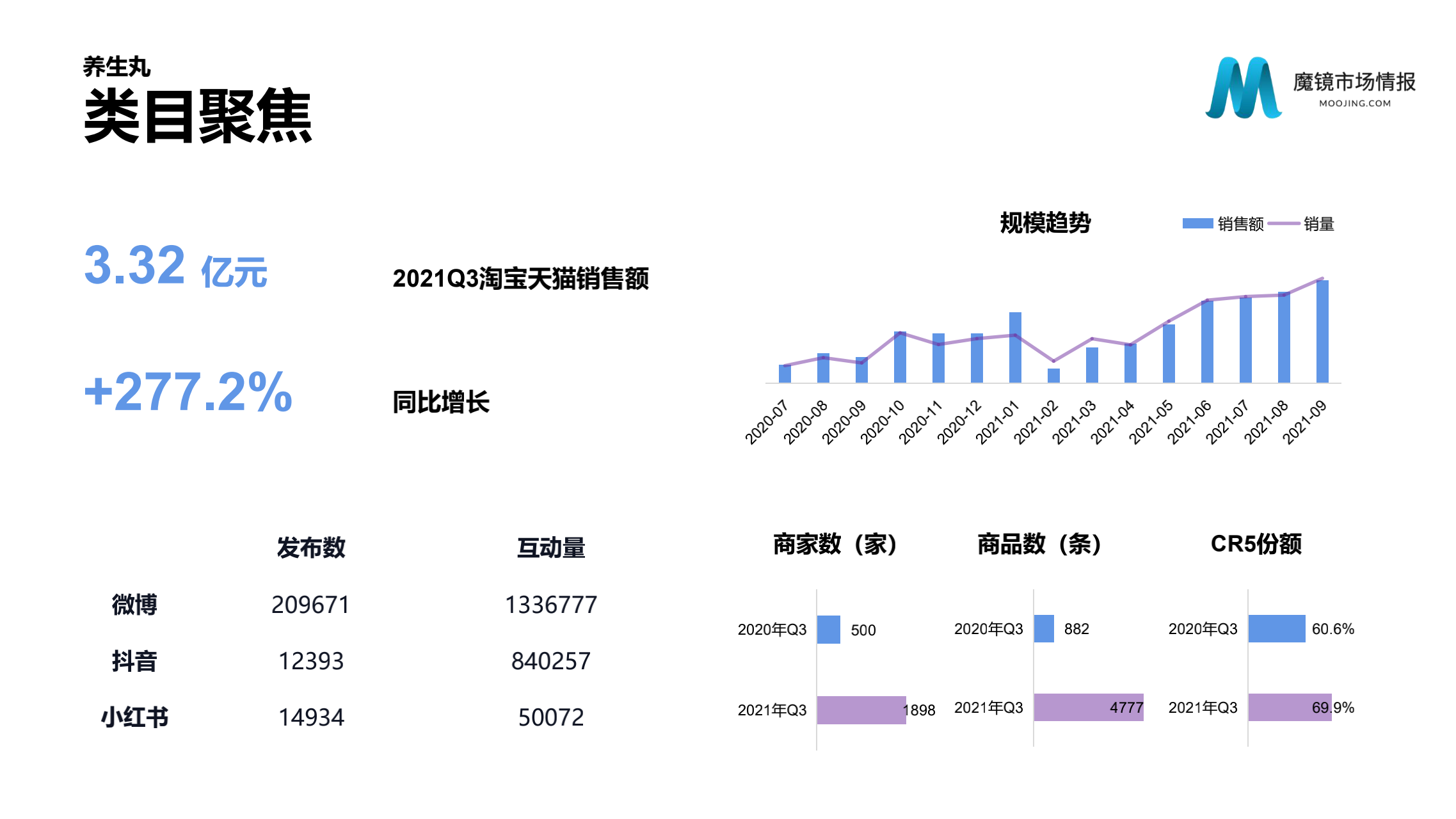Click the 发布数 column header
This screenshot has height=819, width=1456.
pos(311,548)
